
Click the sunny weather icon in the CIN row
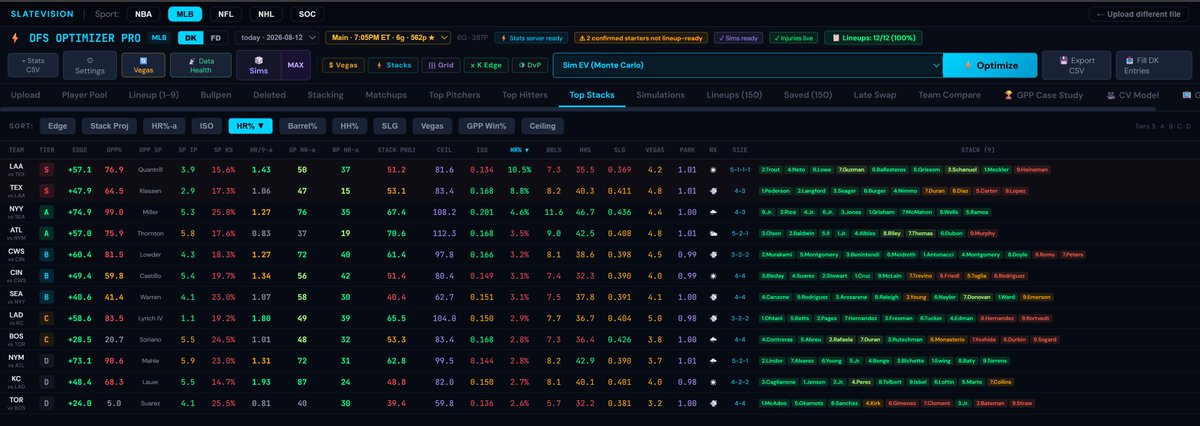pyautogui.click(x=713, y=275)
